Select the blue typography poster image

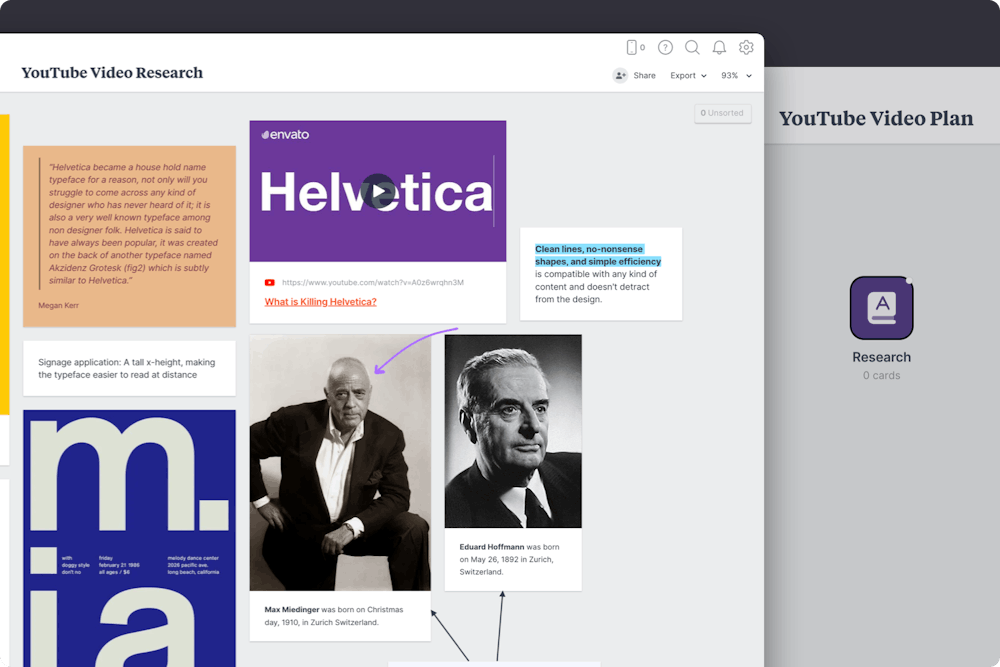(x=129, y=538)
